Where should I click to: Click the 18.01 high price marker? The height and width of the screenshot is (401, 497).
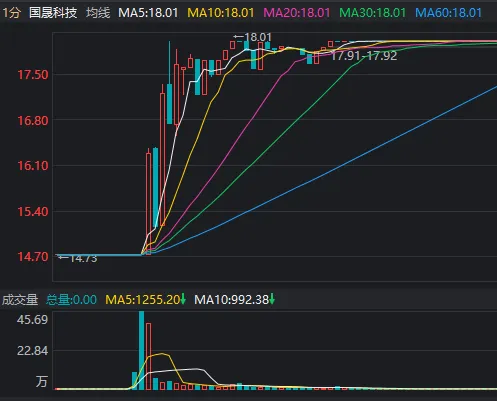253,37
